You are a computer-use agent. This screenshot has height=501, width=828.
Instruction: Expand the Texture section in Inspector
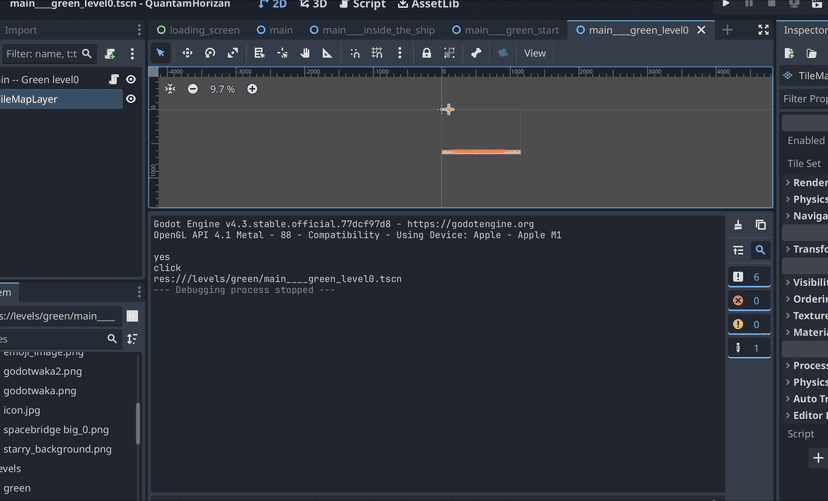tap(804, 316)
